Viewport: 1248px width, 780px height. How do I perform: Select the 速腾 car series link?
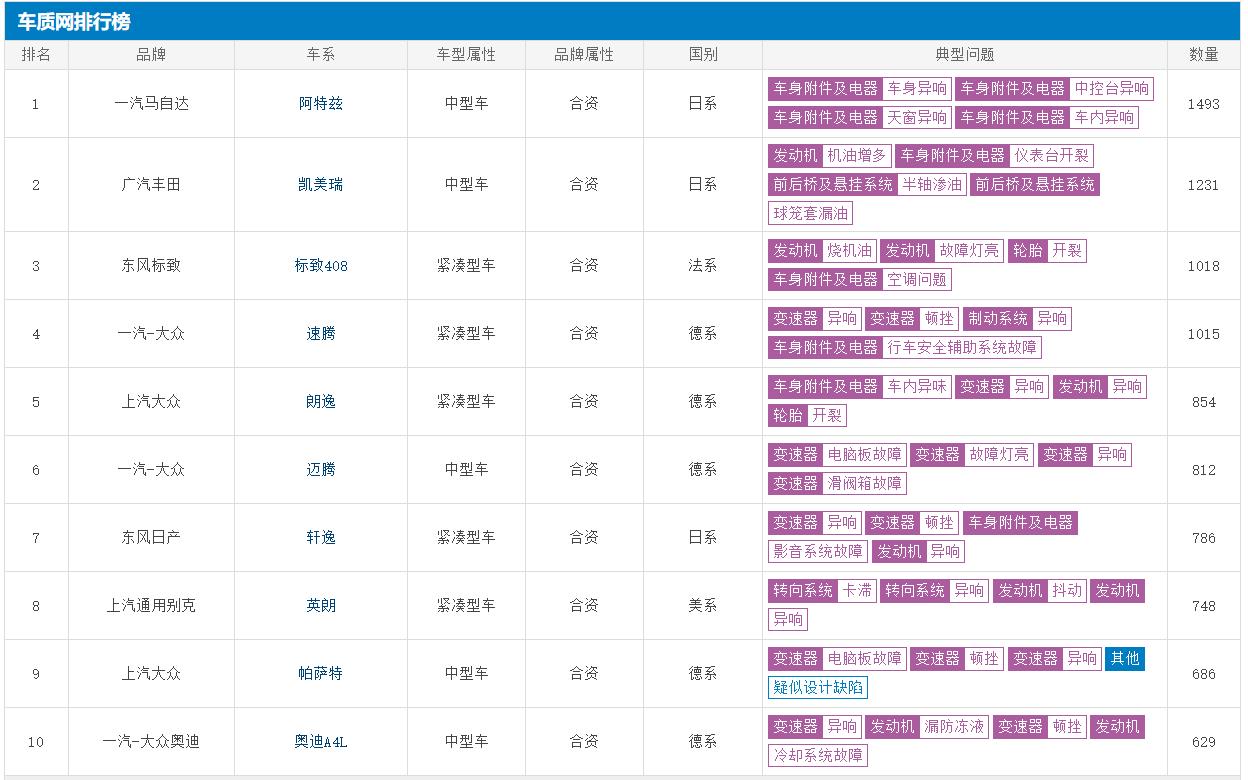tap(320, 334)
